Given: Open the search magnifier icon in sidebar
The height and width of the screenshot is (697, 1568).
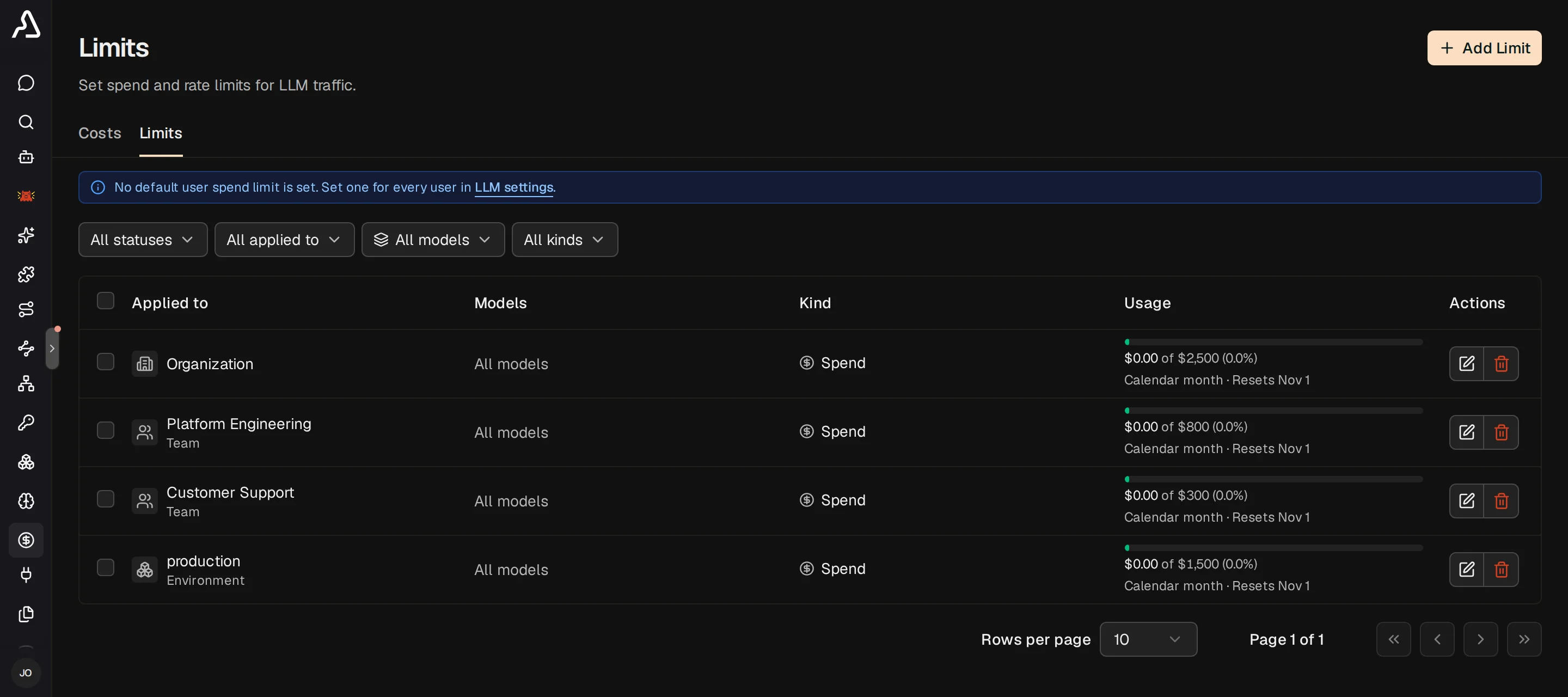Looking at the screenshot, I should 26,122.
